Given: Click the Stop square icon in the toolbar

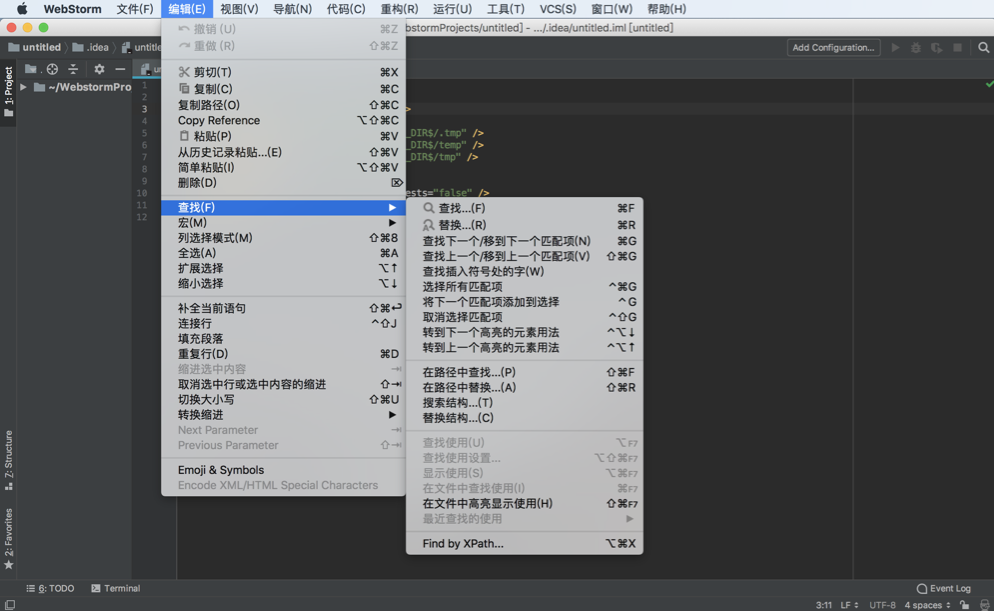Looking at the screenshot, I should pos(957,48).
